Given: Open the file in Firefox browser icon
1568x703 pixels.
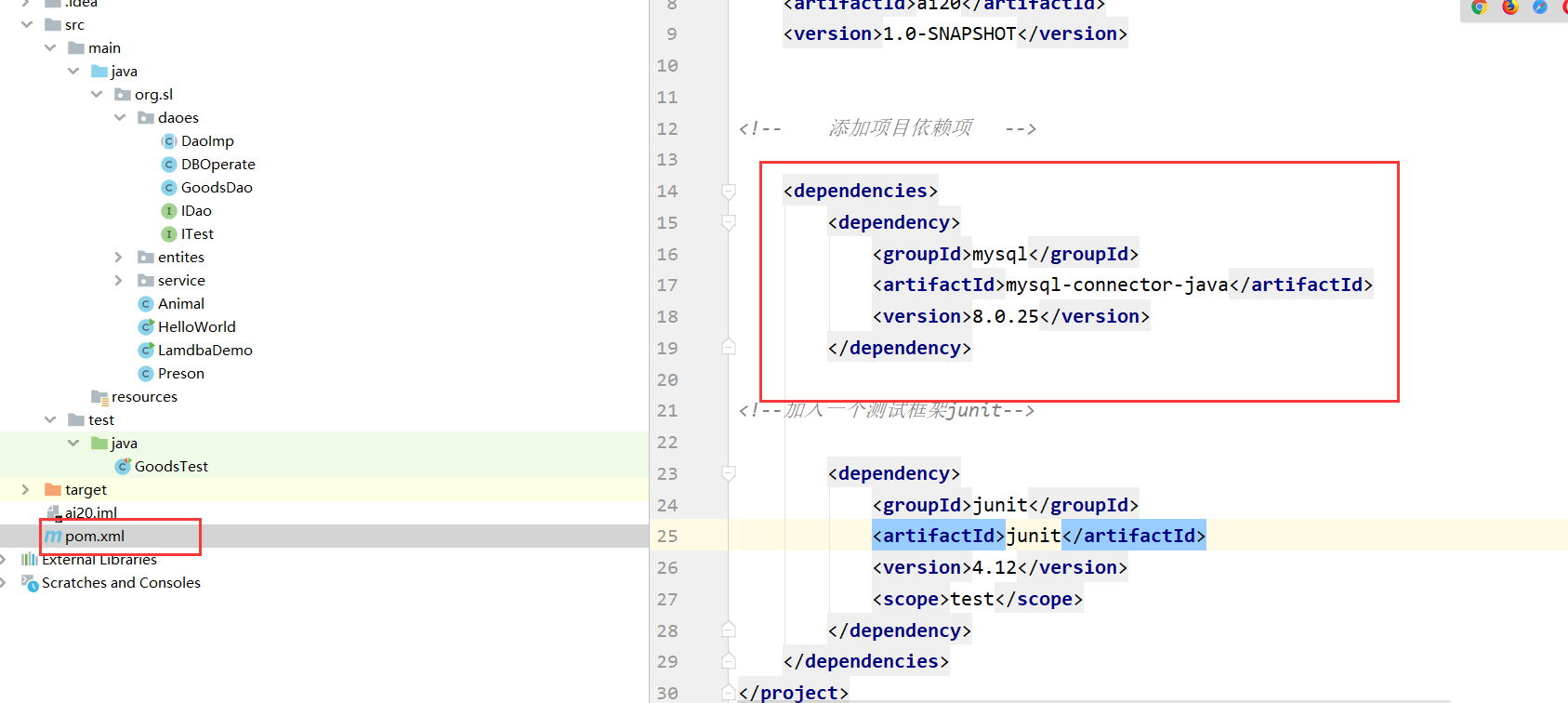Looking at the screenshot, I should point(1510,7).
